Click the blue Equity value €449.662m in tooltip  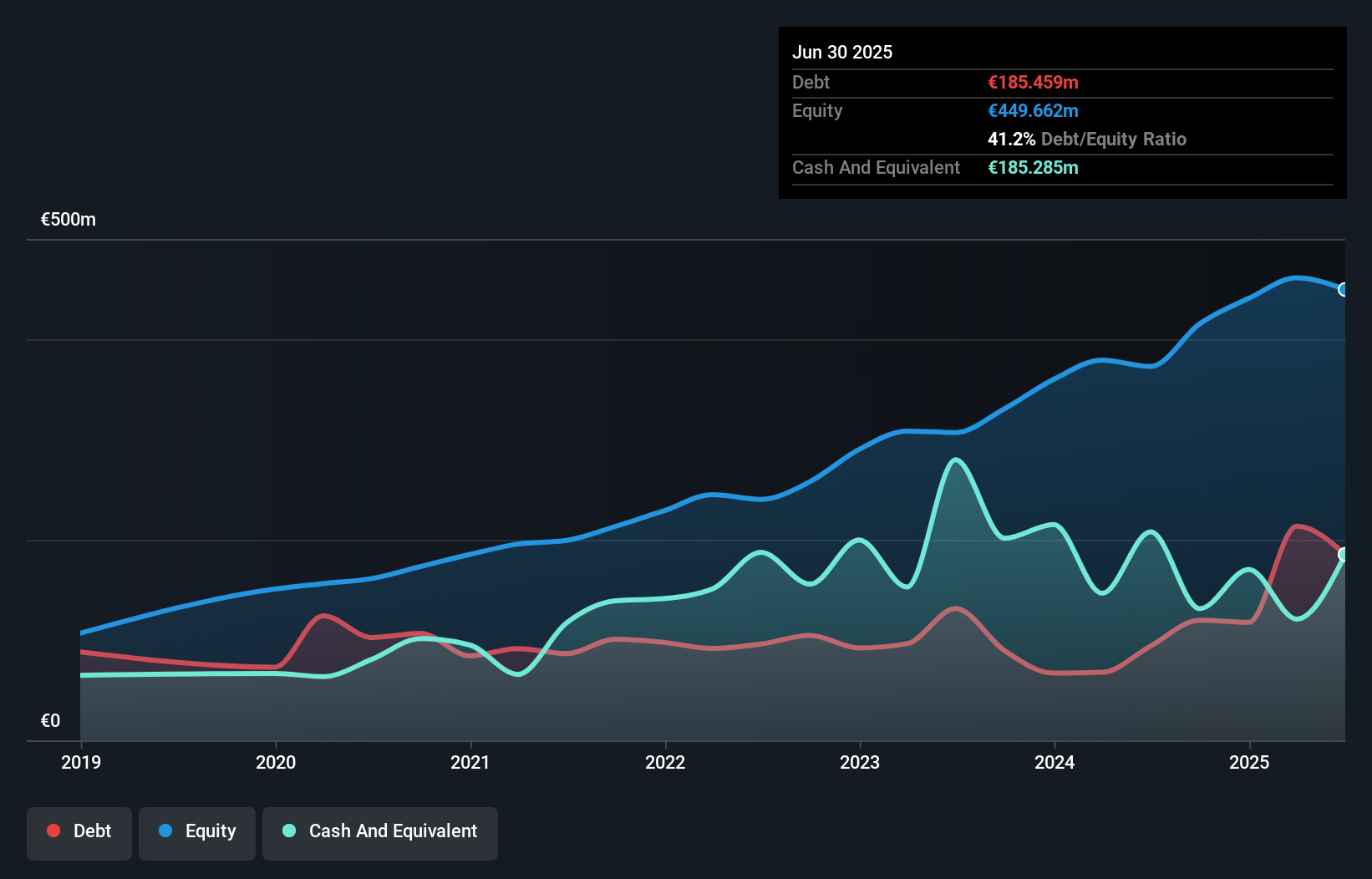[x=1033, y=110]
